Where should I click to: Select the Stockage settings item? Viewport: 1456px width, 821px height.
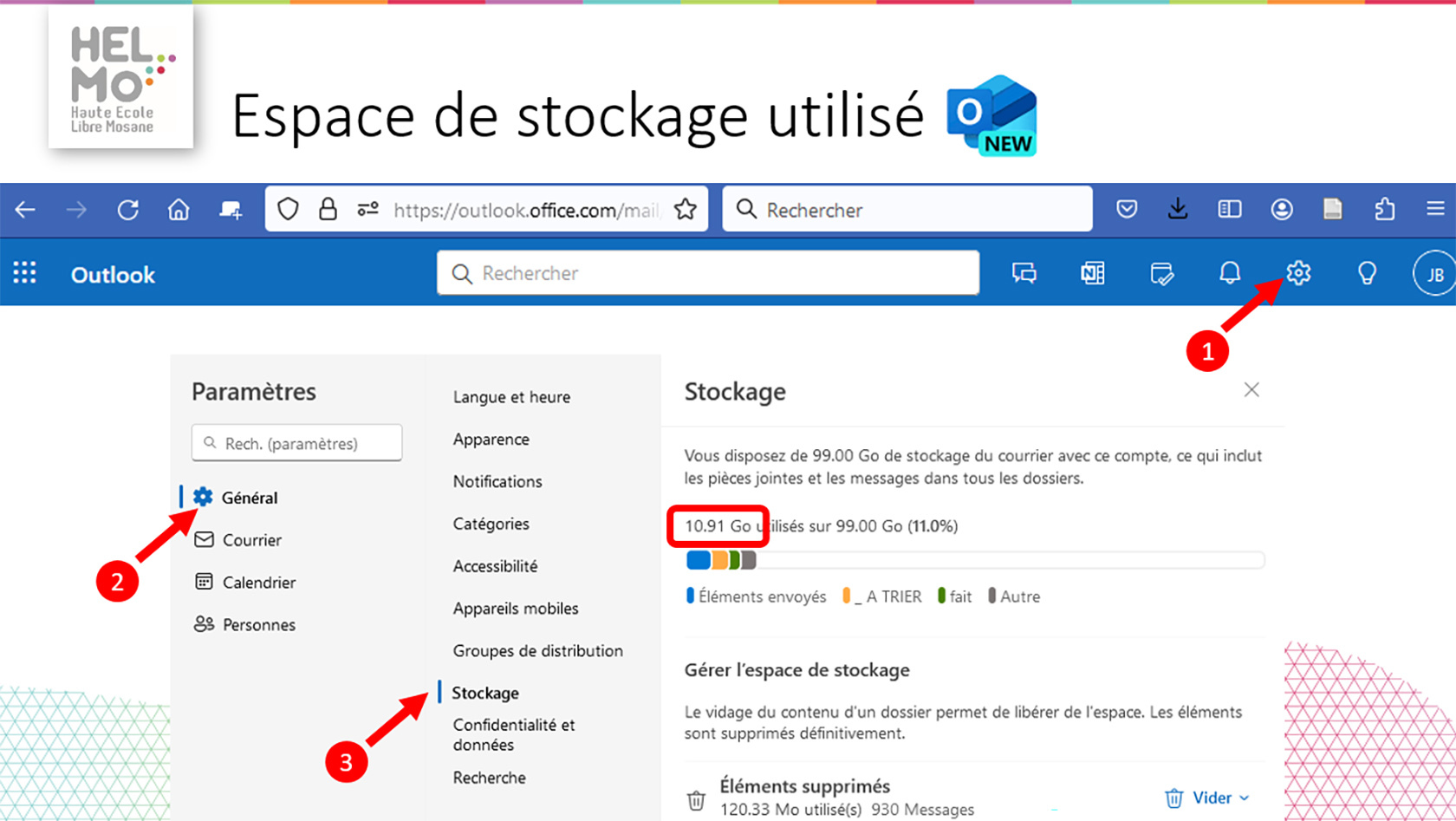[x=485, y=693]
